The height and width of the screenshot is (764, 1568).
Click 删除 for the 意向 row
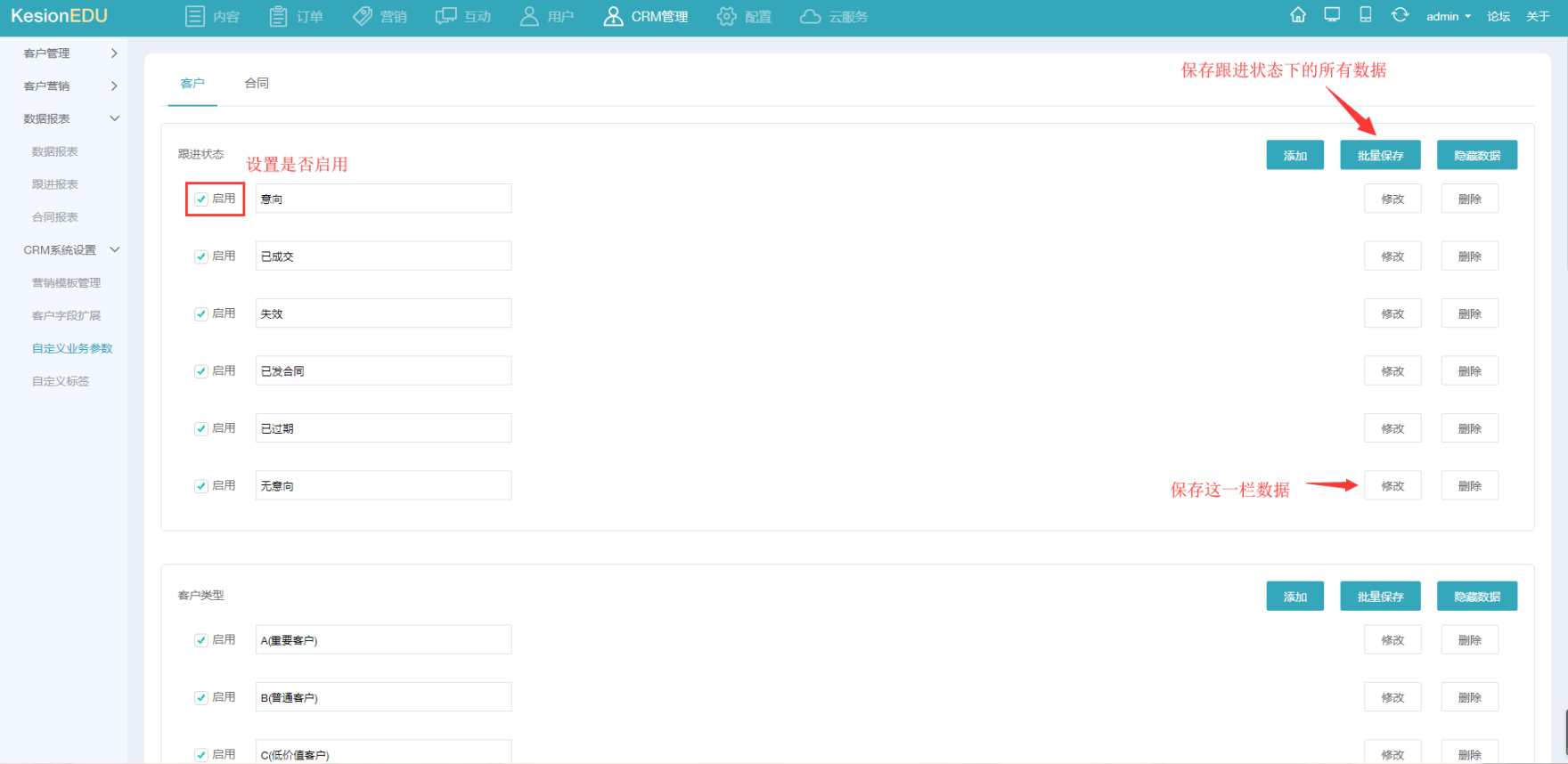click(x=1470, y=199)
